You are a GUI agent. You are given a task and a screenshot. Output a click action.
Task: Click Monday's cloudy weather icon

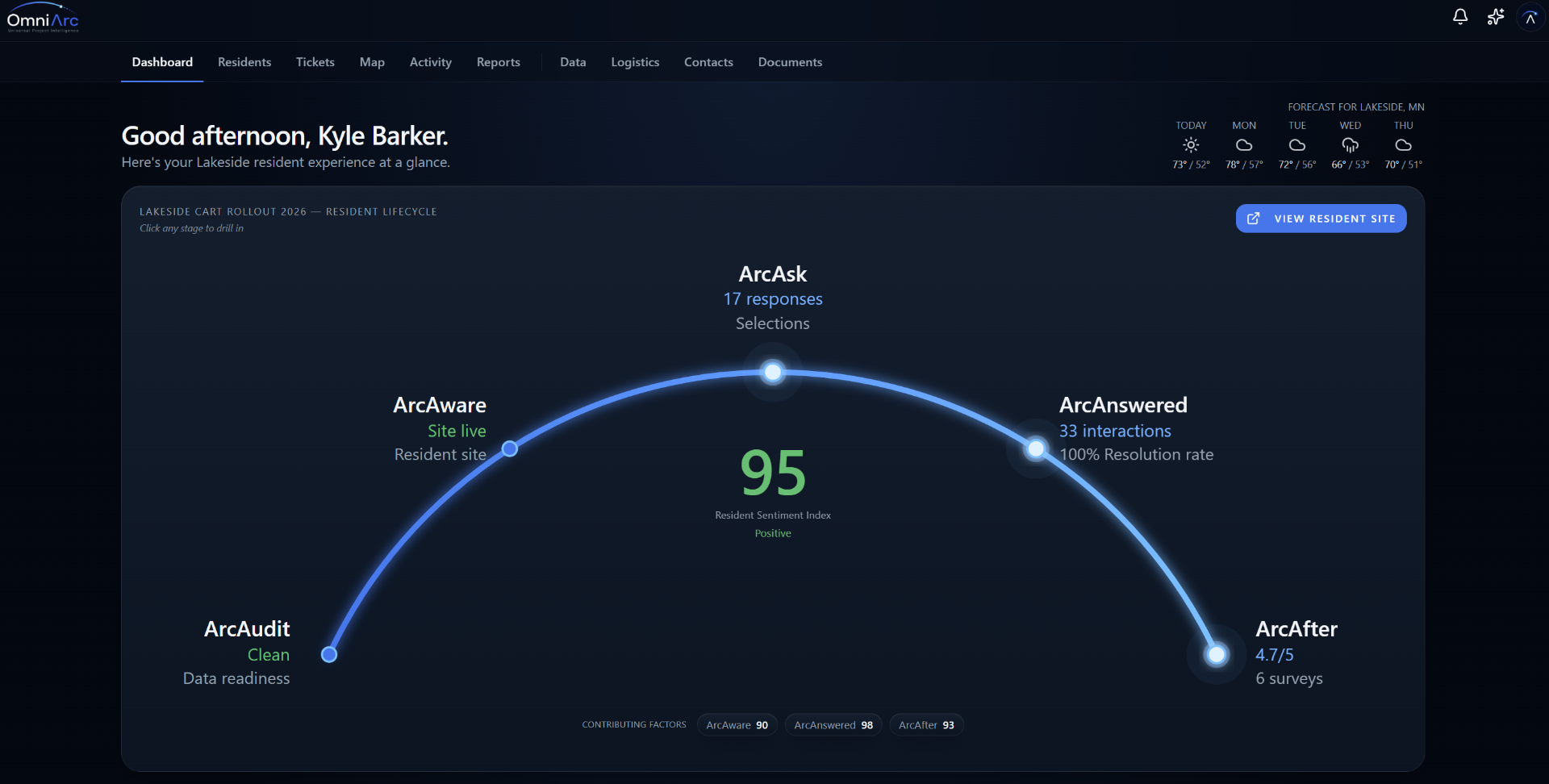pos(1244,145)
